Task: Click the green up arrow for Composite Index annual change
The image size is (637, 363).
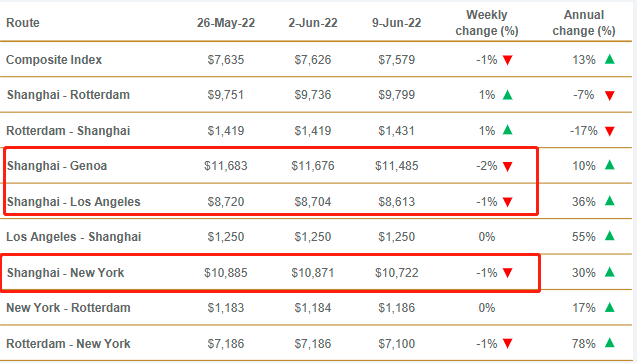Action: (x=609, y=60)
